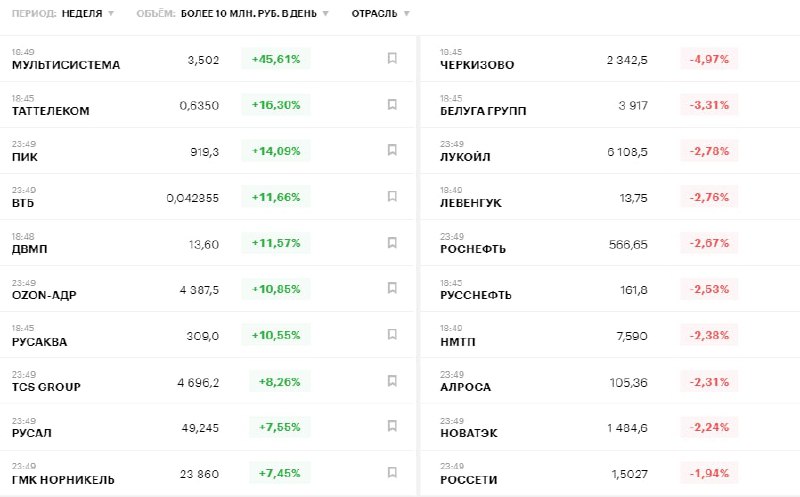Add ВТБ to bookmarks

392,196
